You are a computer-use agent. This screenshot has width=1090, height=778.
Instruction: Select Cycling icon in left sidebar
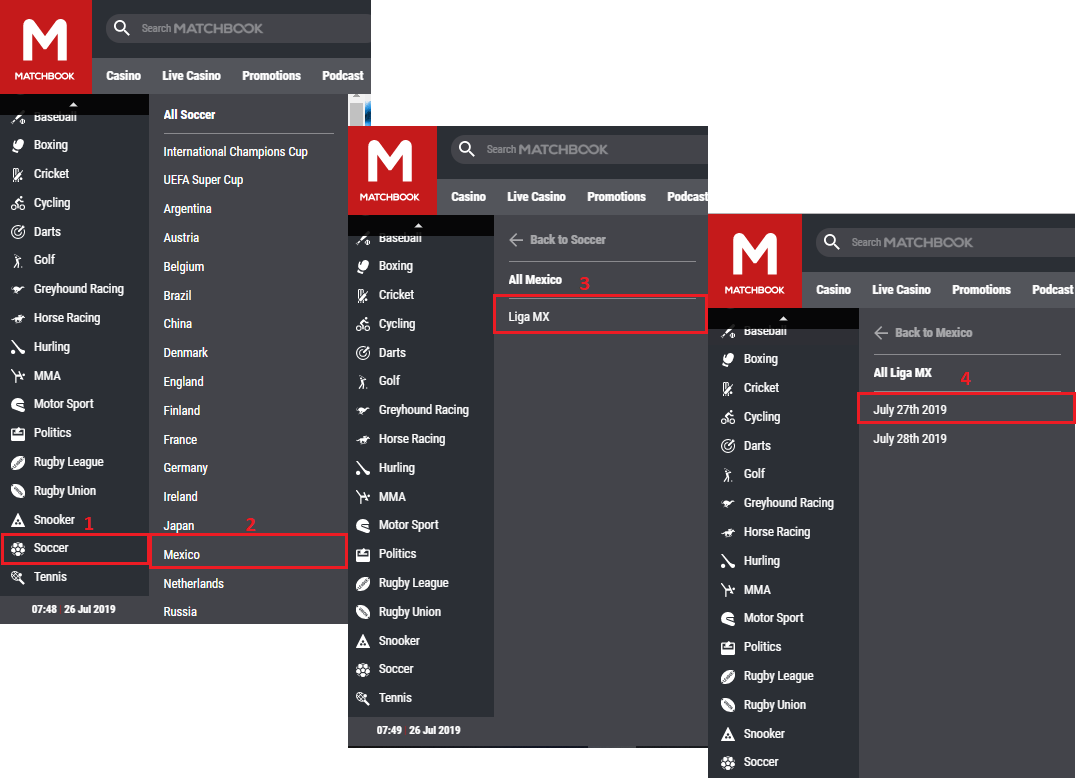18,203
